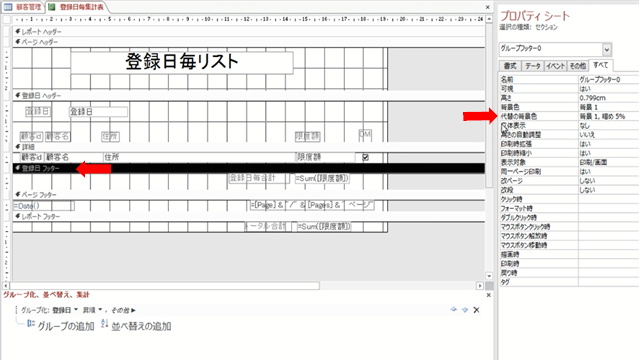Open the 登録日 group field dropdown
This screenshot has width=640, height=360.
pos(76,310)
